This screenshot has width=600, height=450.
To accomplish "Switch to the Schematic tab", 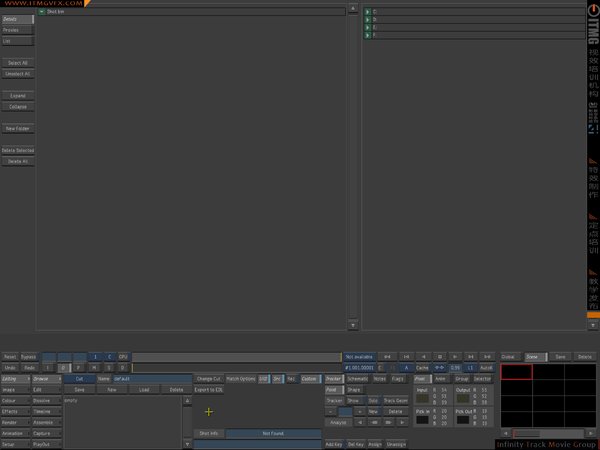I will pos(358,379).
